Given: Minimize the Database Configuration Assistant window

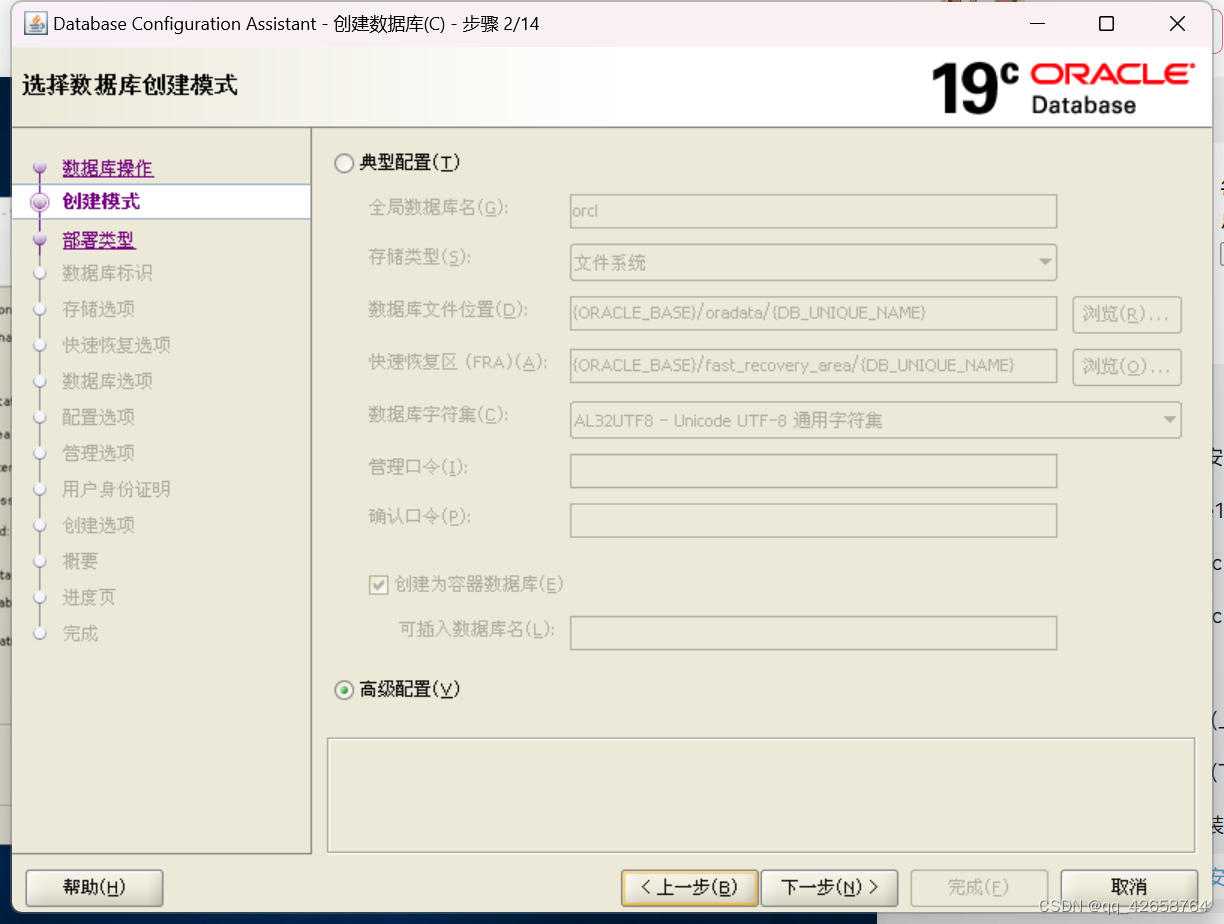Looking at the screenshot, I should point(1037,24).
